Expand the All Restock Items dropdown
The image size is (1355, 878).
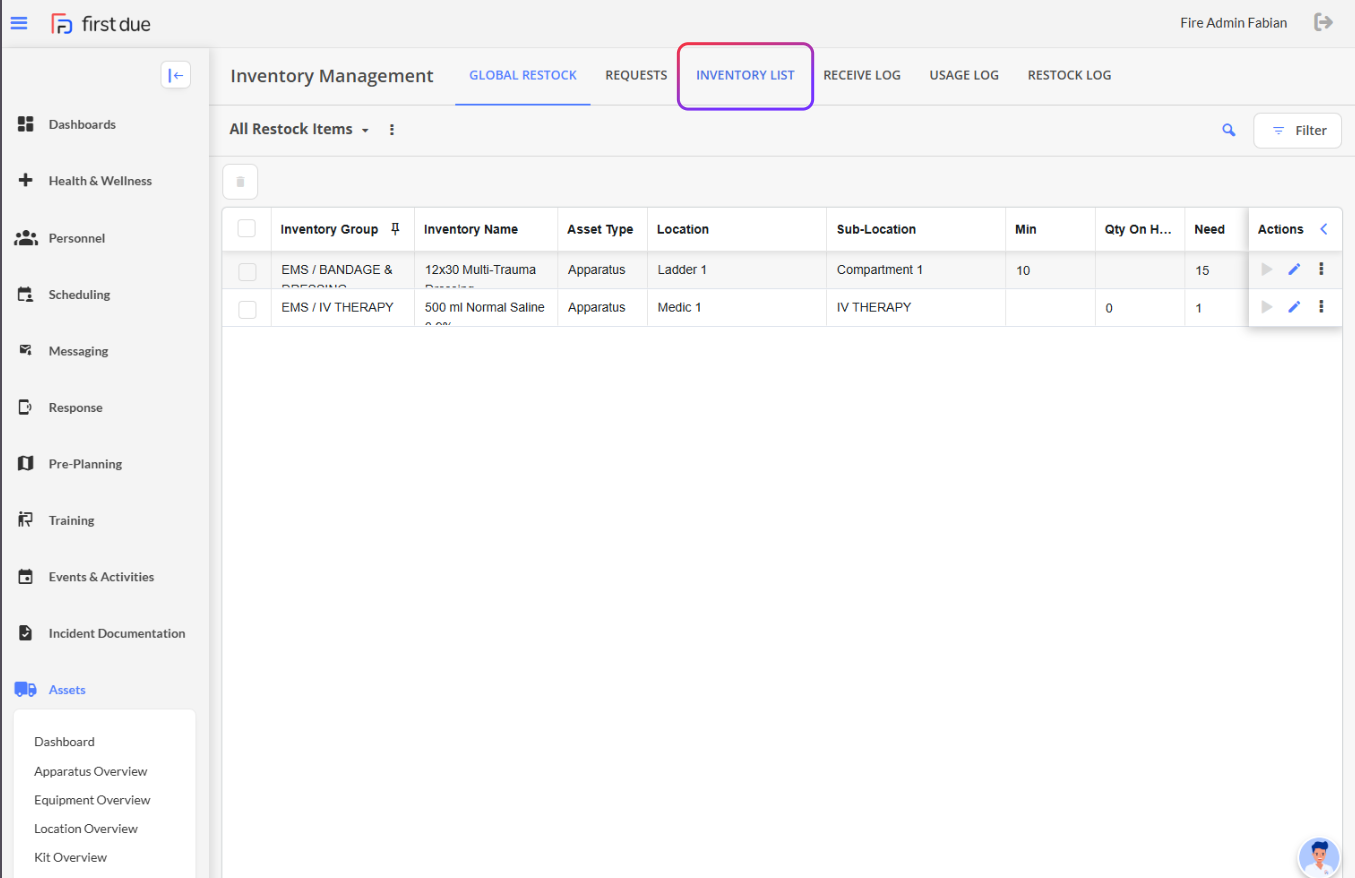point(300,130)
